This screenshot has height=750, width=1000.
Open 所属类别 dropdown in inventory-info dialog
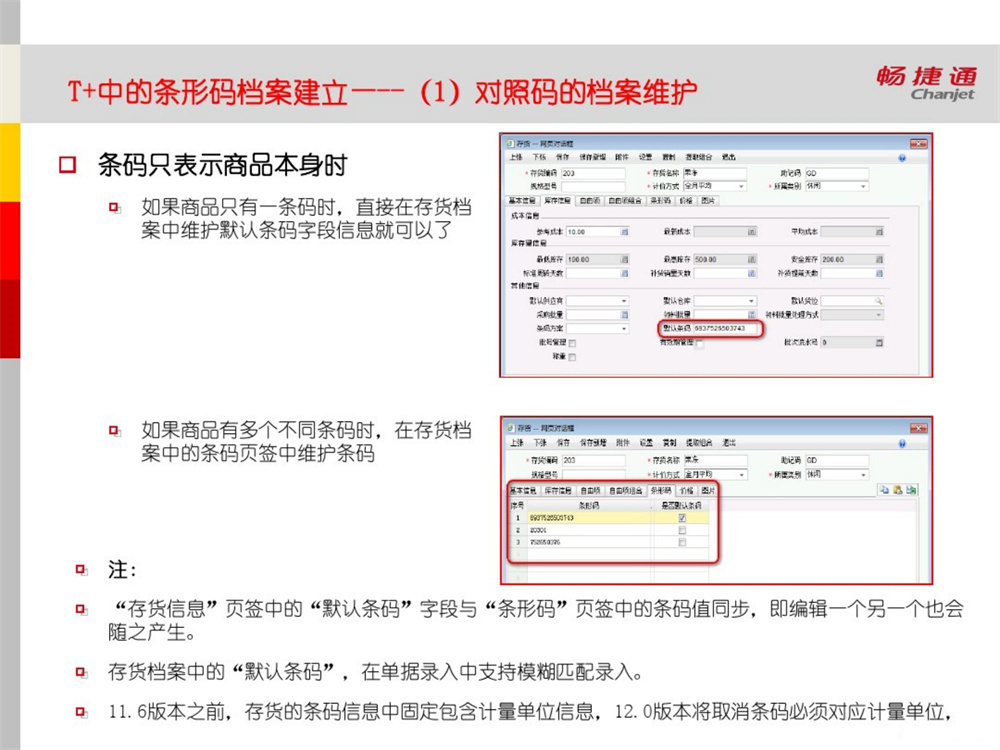[x=864, y=186]
